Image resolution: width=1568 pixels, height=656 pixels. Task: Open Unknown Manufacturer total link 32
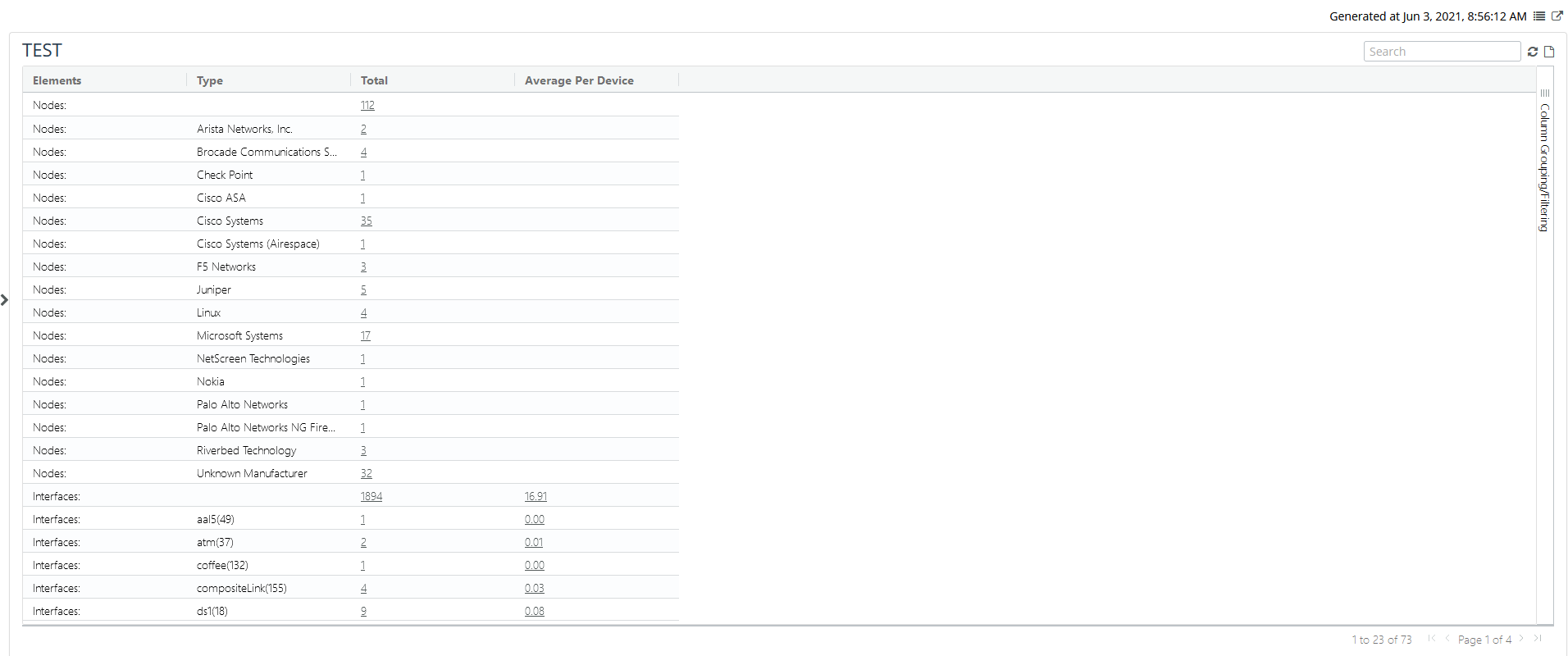click(x=366, y=474)
